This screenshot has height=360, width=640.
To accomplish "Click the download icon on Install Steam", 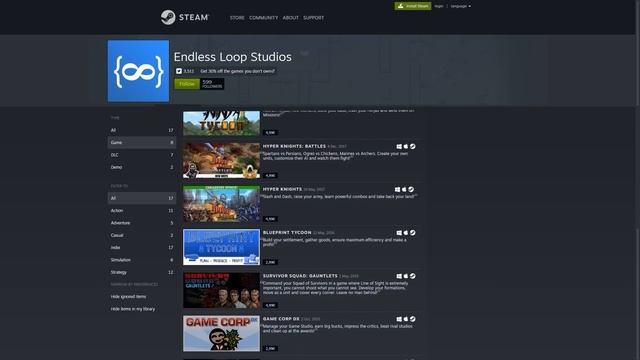I will click(x=400, y=6).
